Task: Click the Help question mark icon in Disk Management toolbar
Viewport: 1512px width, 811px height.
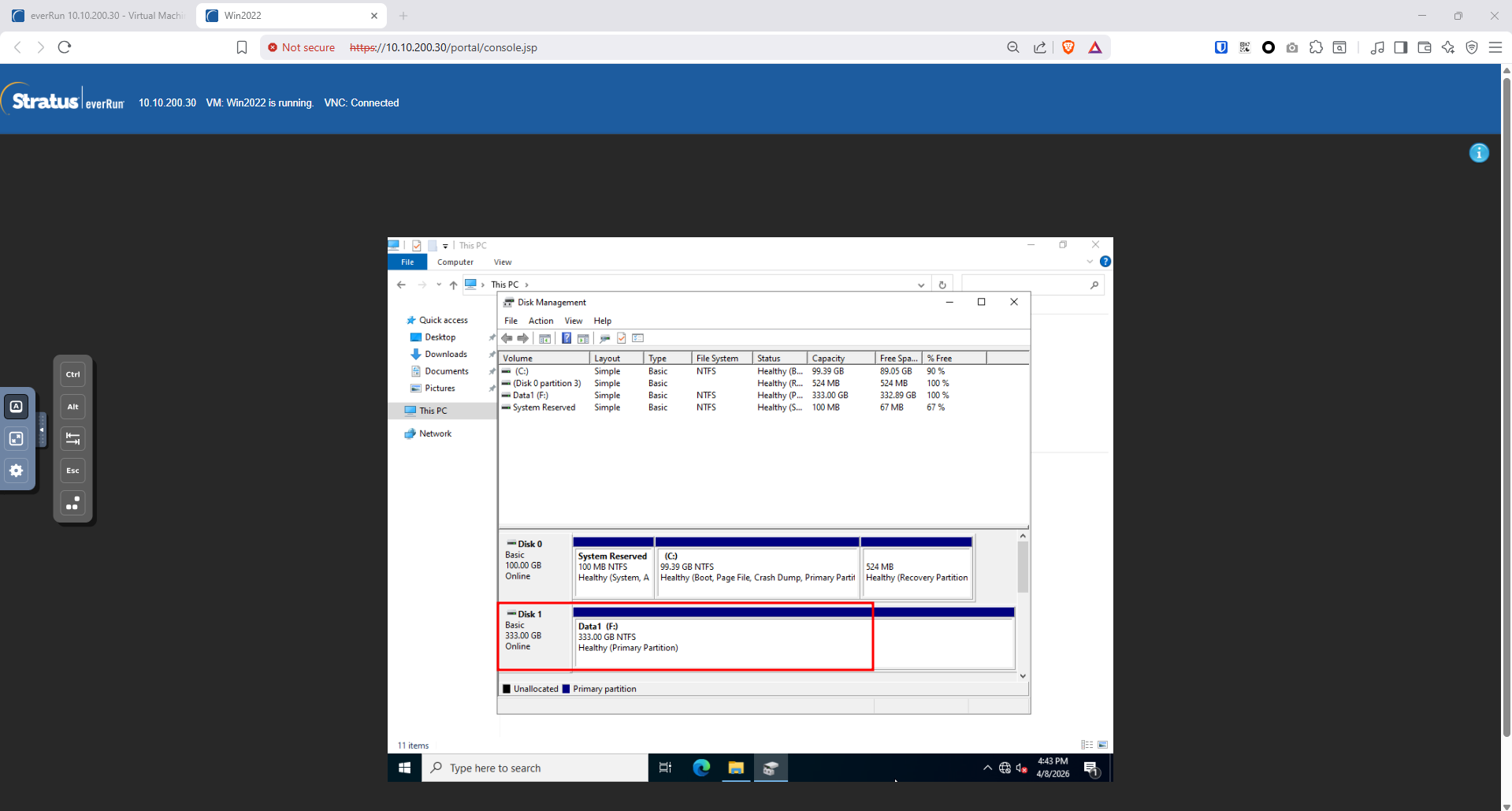Action: (x=566, y=338)
